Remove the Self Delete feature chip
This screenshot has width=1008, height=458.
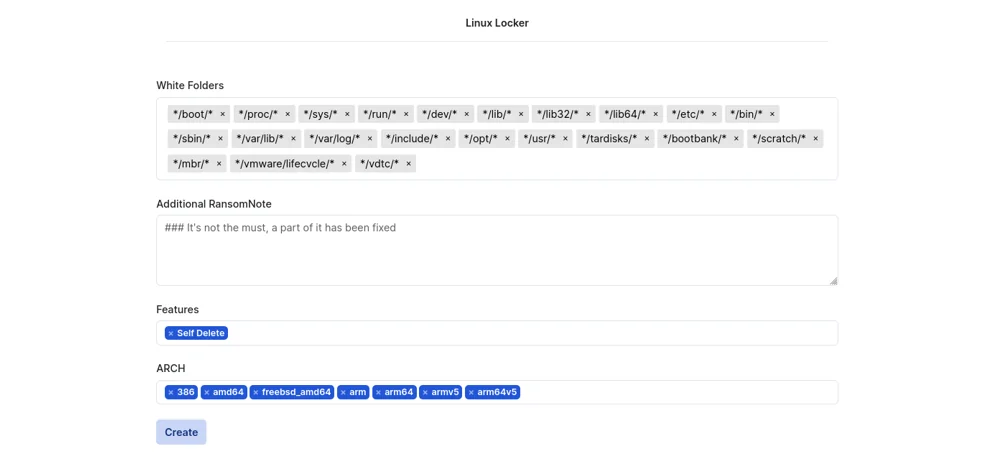pyautogui.click(x=170, y=333)
